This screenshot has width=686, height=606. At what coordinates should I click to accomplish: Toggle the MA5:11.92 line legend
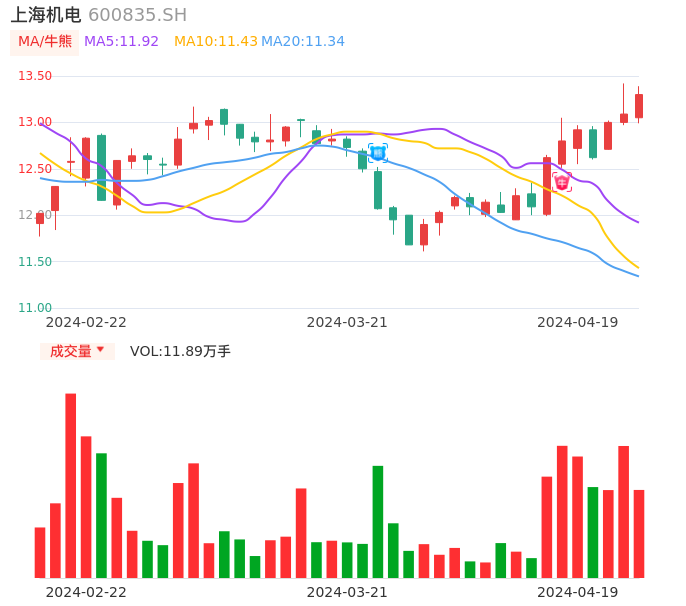pyautogui.click(x=122, y=42)
